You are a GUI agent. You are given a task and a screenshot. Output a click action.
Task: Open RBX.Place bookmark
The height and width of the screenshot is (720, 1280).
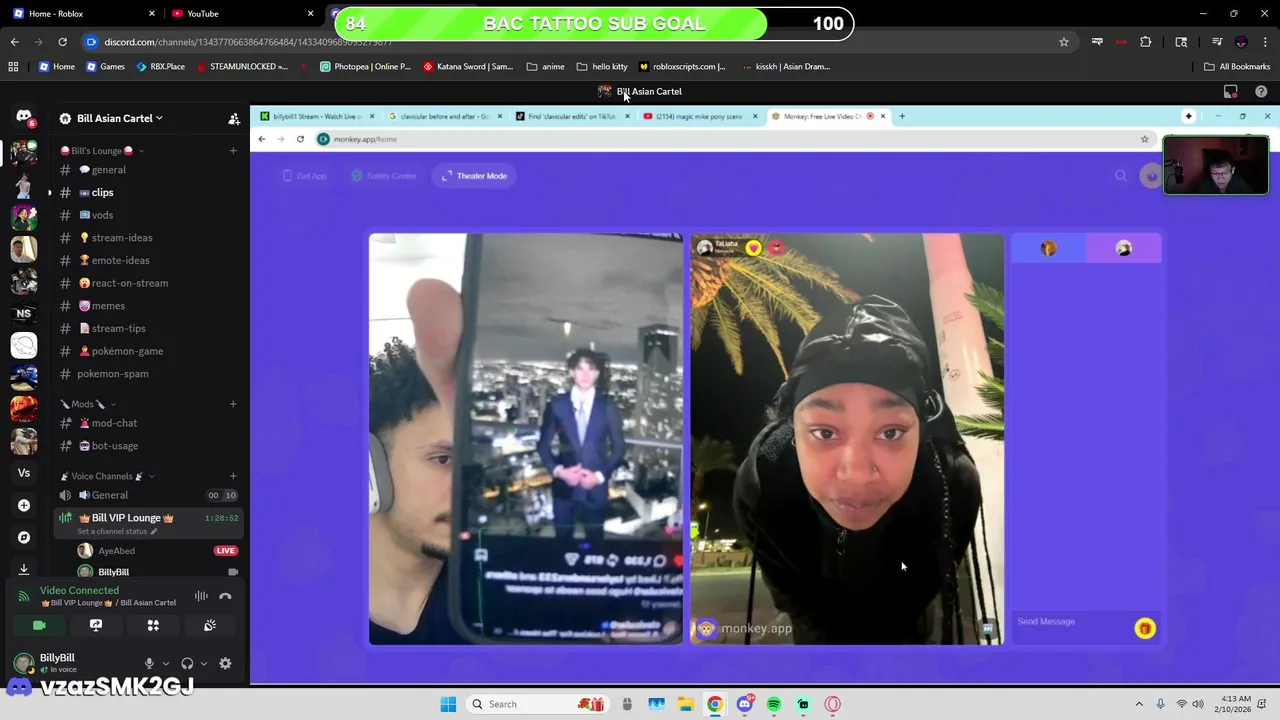159,67
